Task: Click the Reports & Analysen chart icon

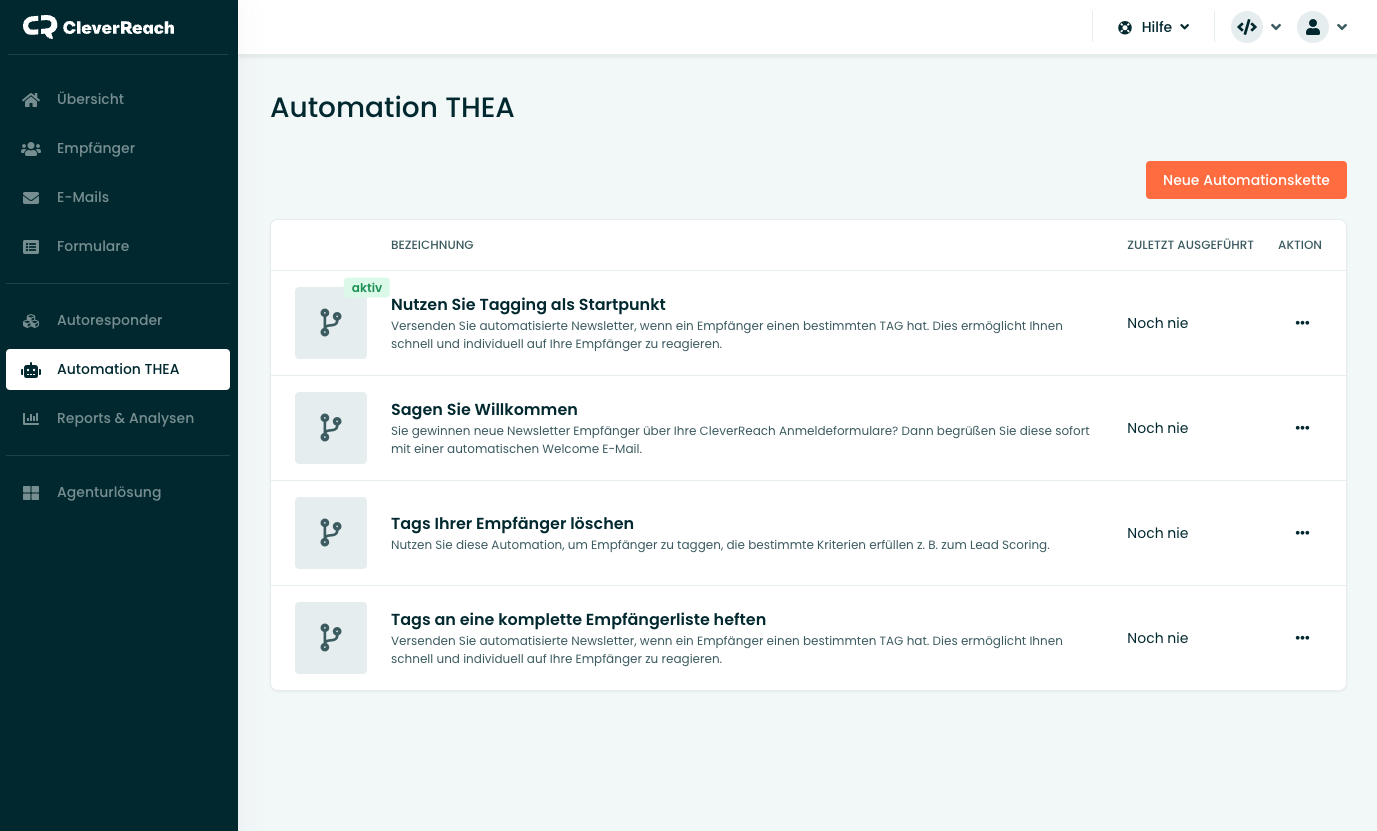Action: coord(31,418)
